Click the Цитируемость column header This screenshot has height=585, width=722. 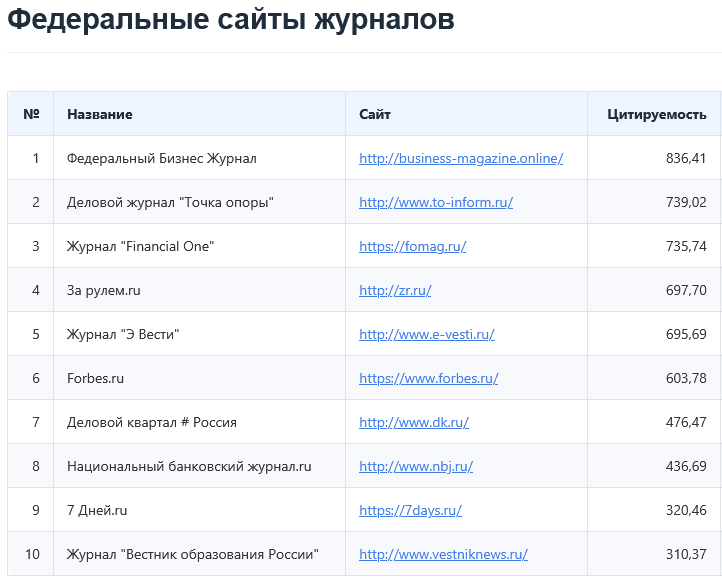point(654,114)
